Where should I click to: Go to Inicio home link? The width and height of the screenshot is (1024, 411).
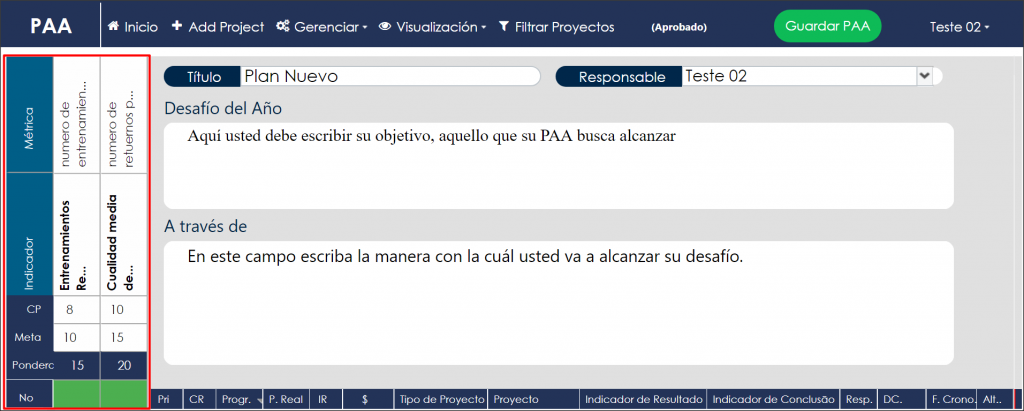pos(133,27)
